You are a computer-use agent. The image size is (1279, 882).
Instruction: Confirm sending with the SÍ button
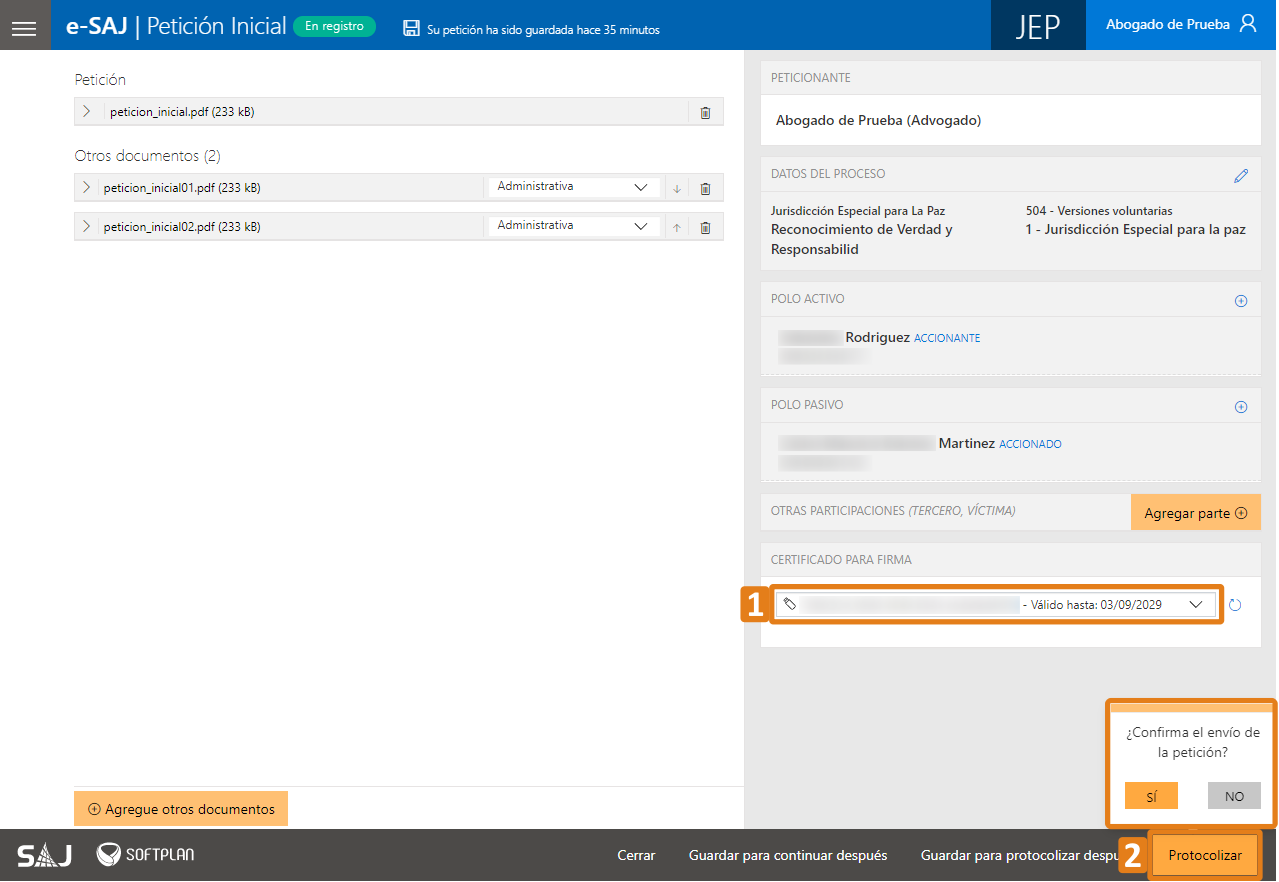1151,796
